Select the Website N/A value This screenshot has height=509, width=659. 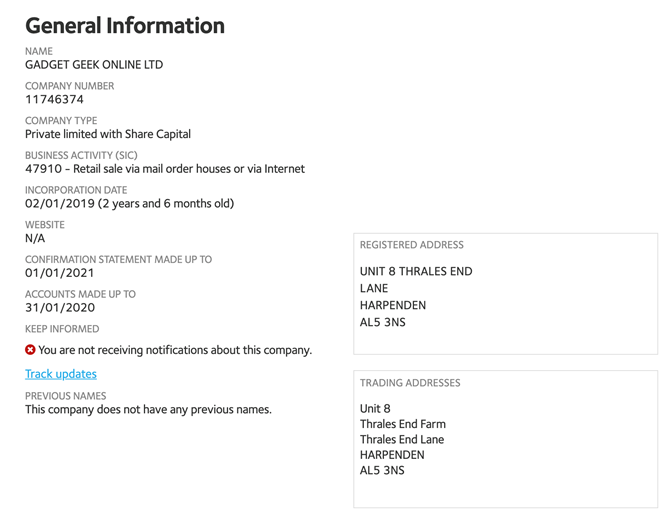[x=35, y=238]
